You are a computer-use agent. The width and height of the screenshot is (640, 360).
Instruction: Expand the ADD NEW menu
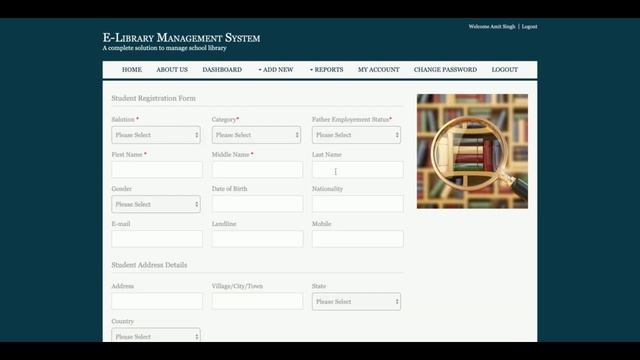(x=276, y=70)
